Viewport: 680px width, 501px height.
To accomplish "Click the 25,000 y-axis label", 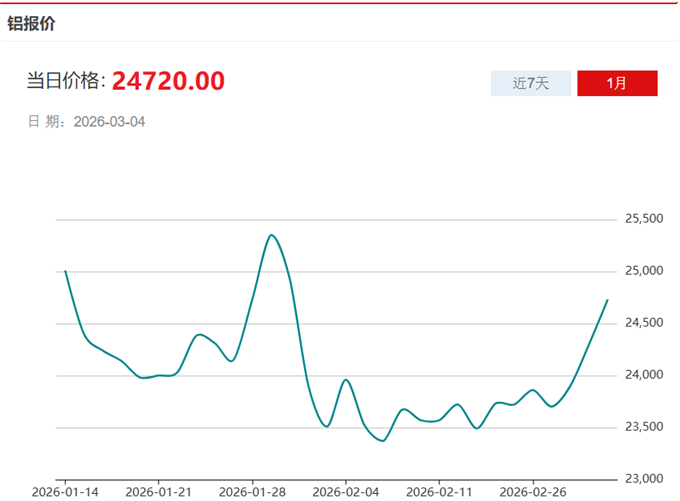I will [644, 271].
